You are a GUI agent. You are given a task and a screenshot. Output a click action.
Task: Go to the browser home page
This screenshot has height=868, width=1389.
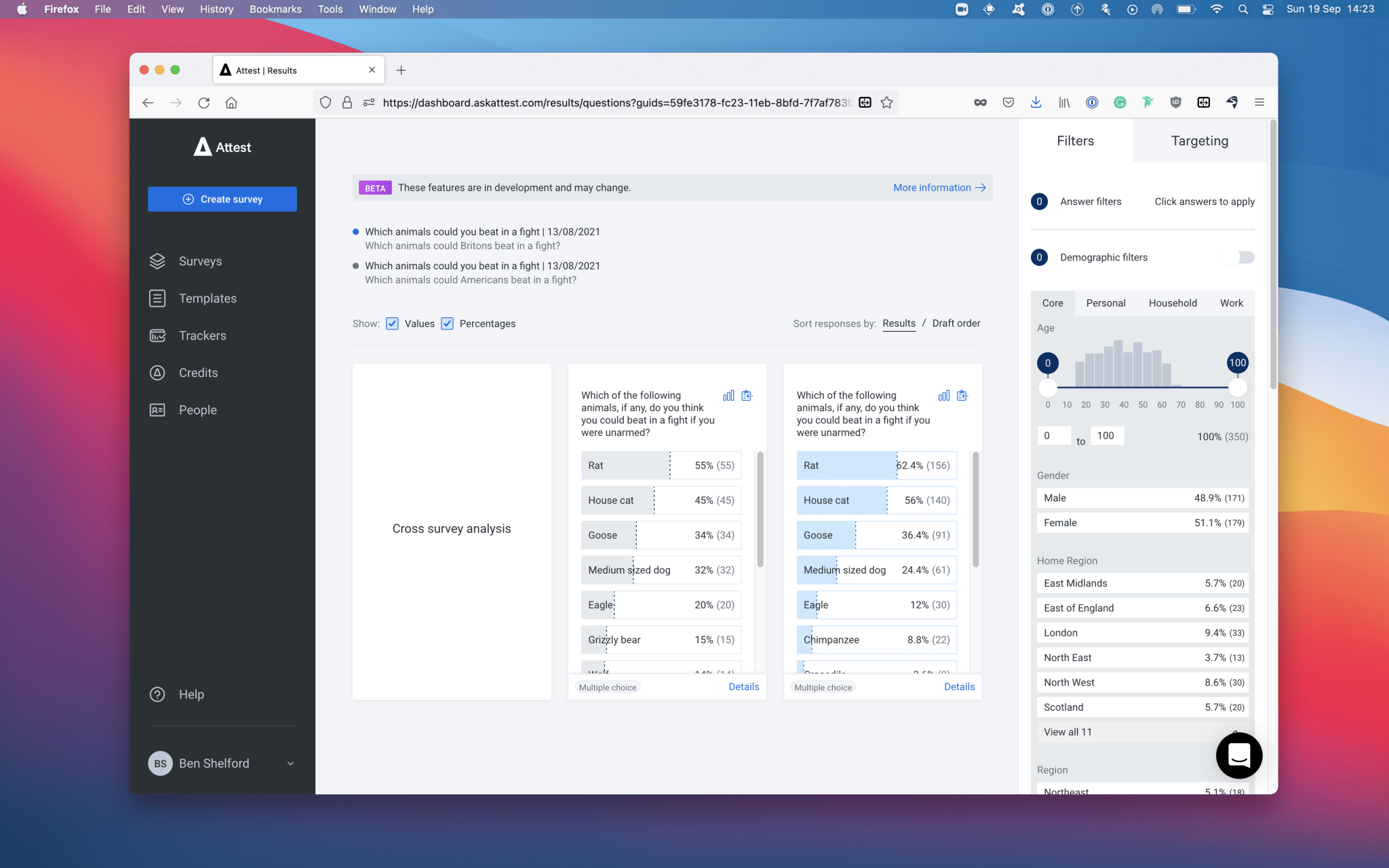(231, 102)
